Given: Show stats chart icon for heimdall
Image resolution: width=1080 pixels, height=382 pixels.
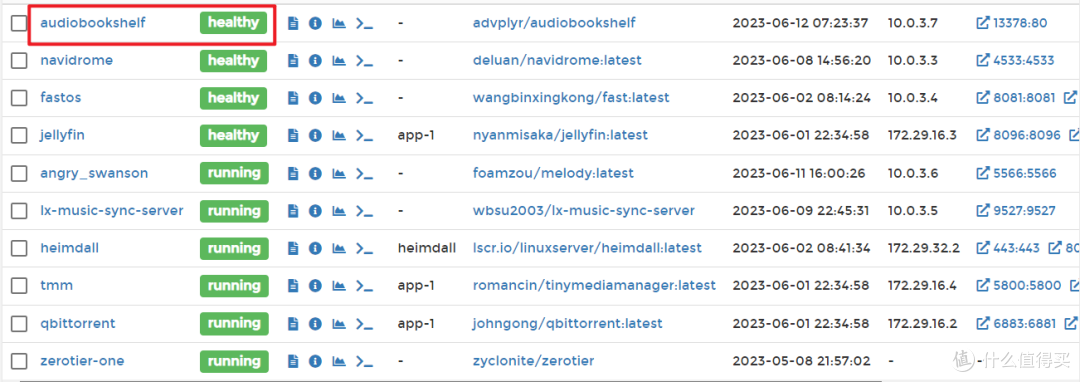Looking at the screenshot, I should [338, 248].
